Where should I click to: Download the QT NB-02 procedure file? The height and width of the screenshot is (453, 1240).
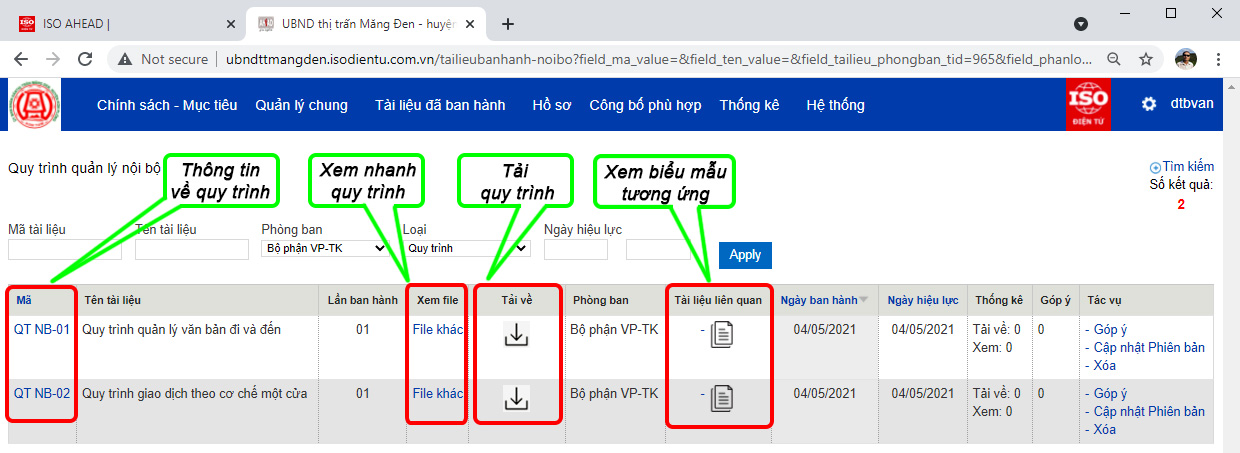(515, 399)
